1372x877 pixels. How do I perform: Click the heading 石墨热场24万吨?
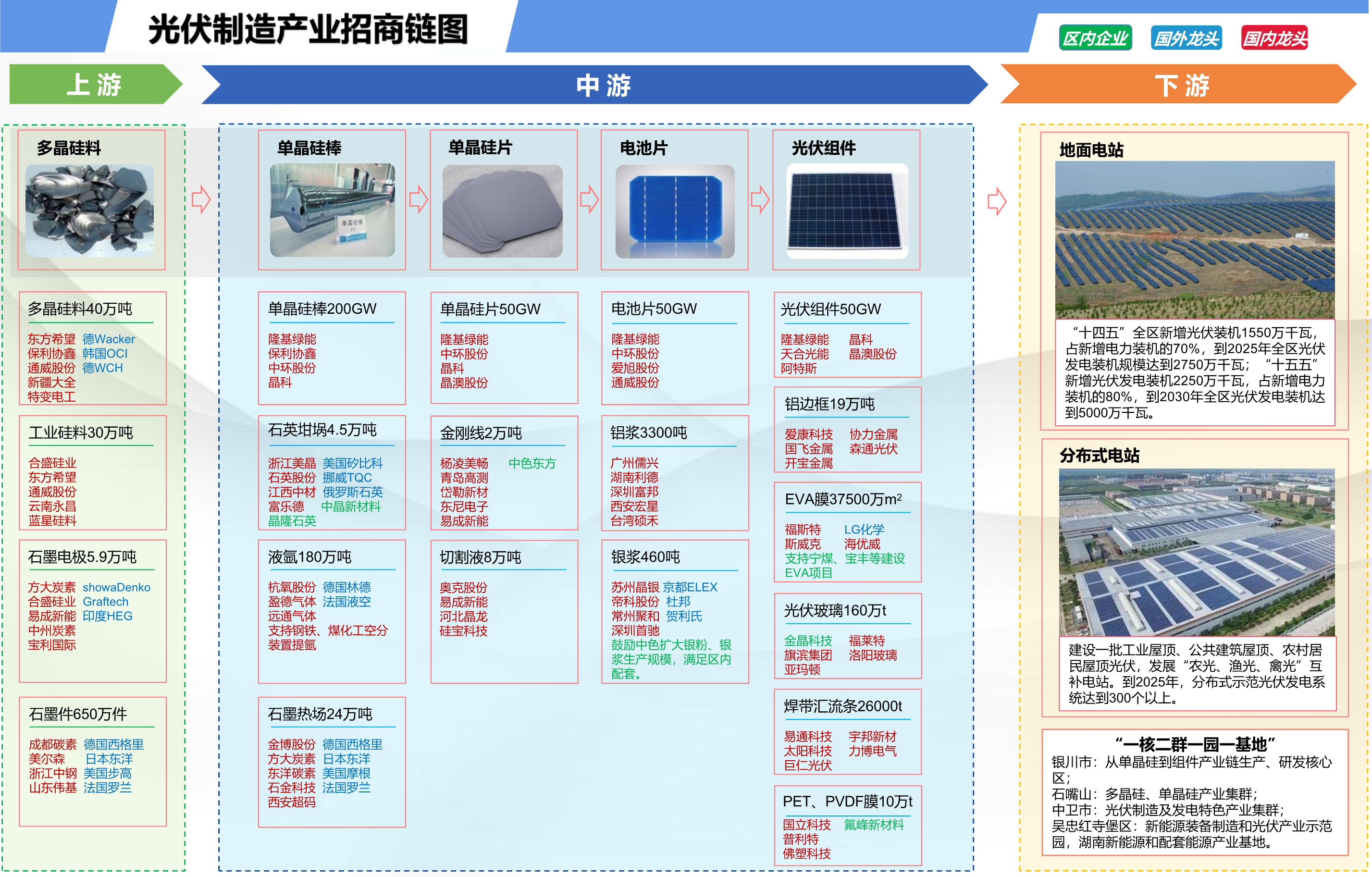click(x=320, y=714)
